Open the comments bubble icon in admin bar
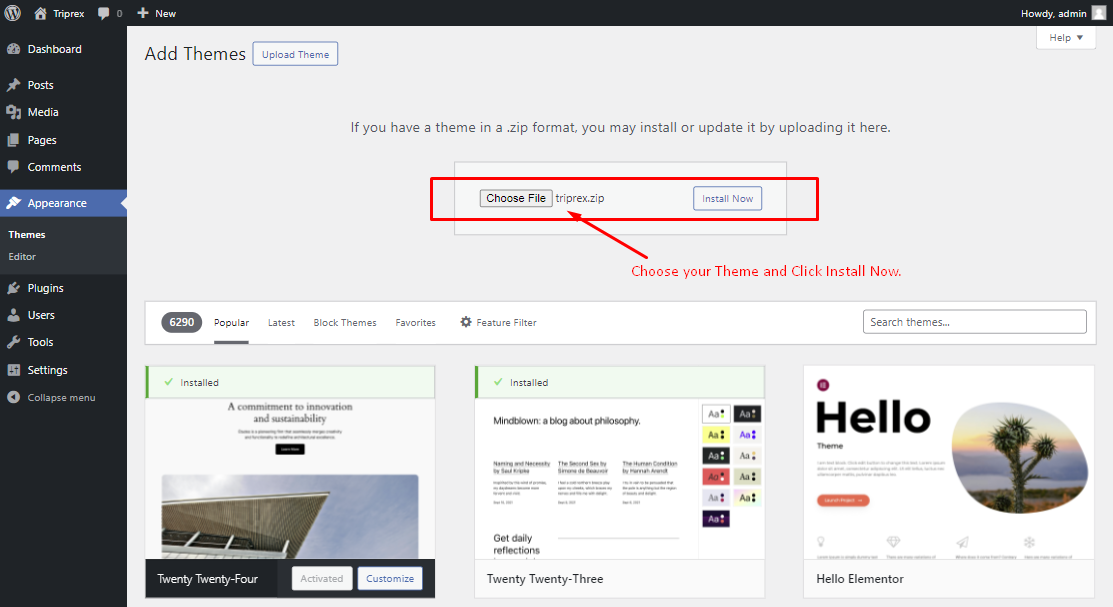Image resolution: width=1113 pixels, height=607 pixels. 104,13
